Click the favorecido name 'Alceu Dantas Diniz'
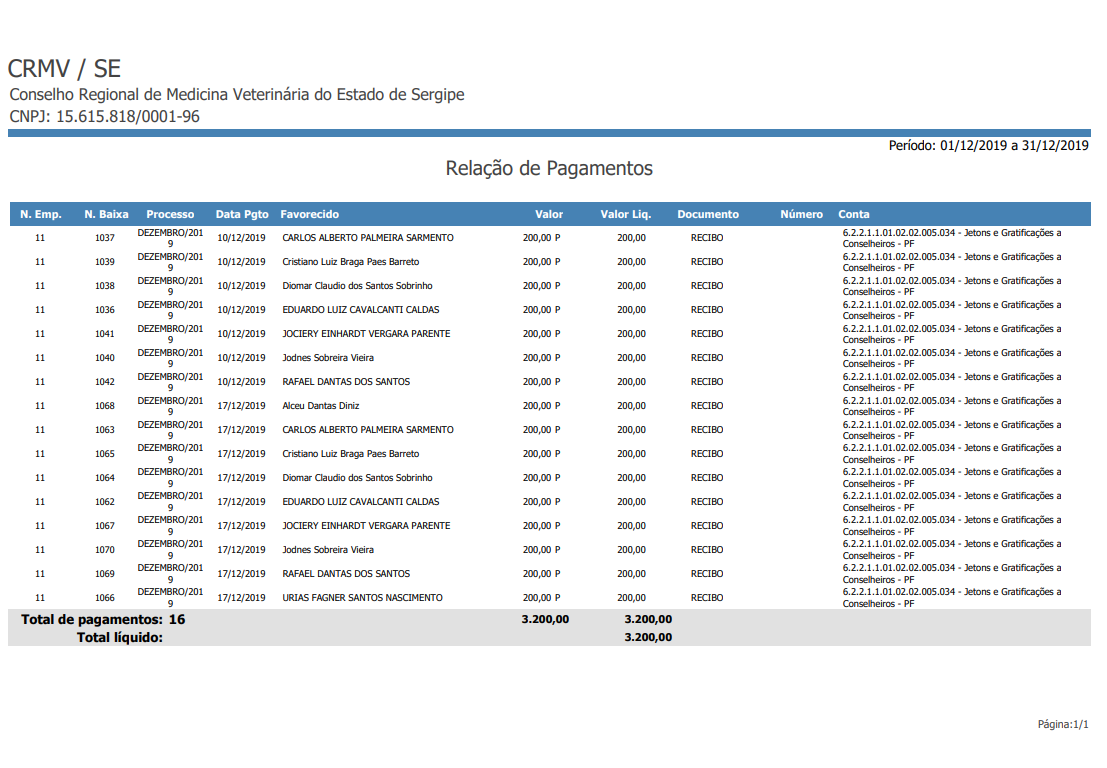Screen dimensions: 1107x768 (321, 406)
